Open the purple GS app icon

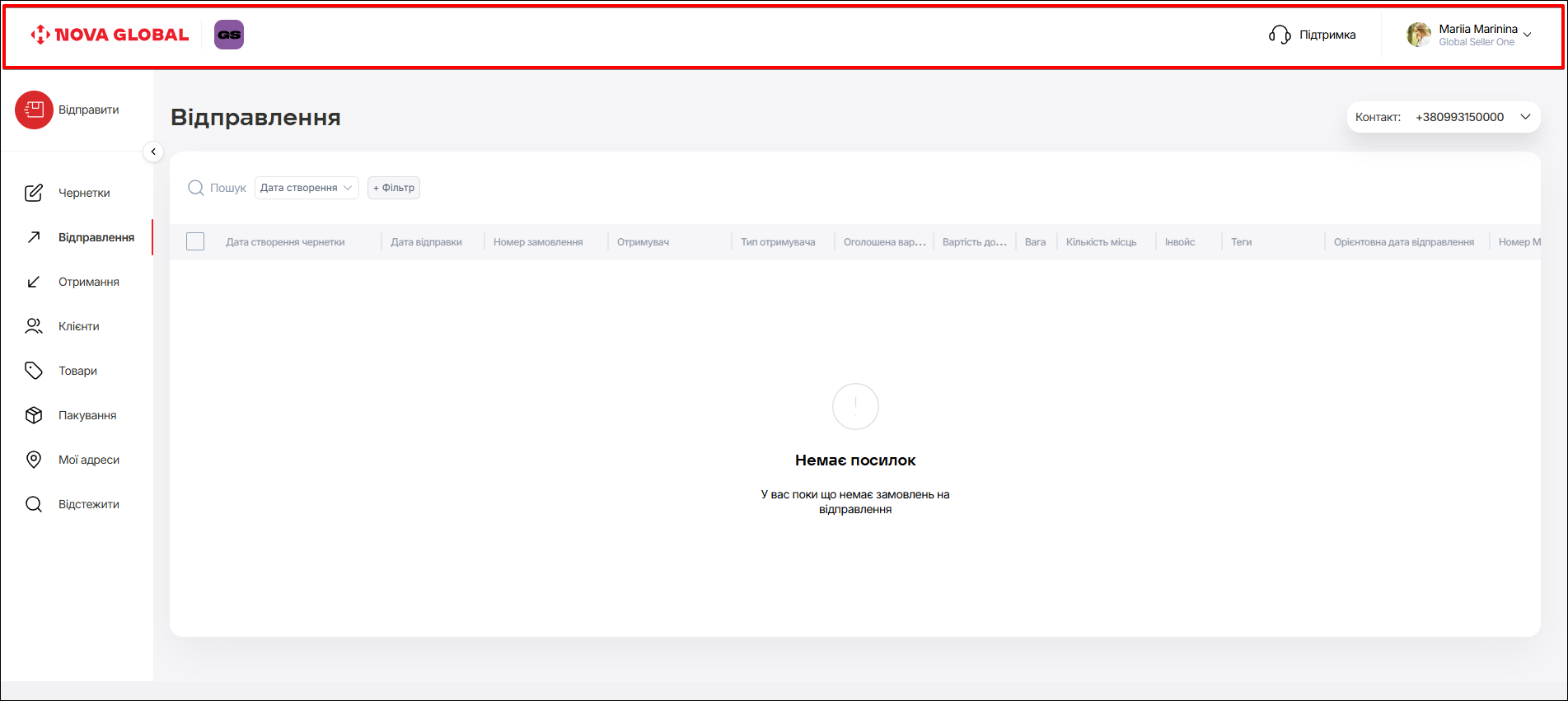[229, 35]
